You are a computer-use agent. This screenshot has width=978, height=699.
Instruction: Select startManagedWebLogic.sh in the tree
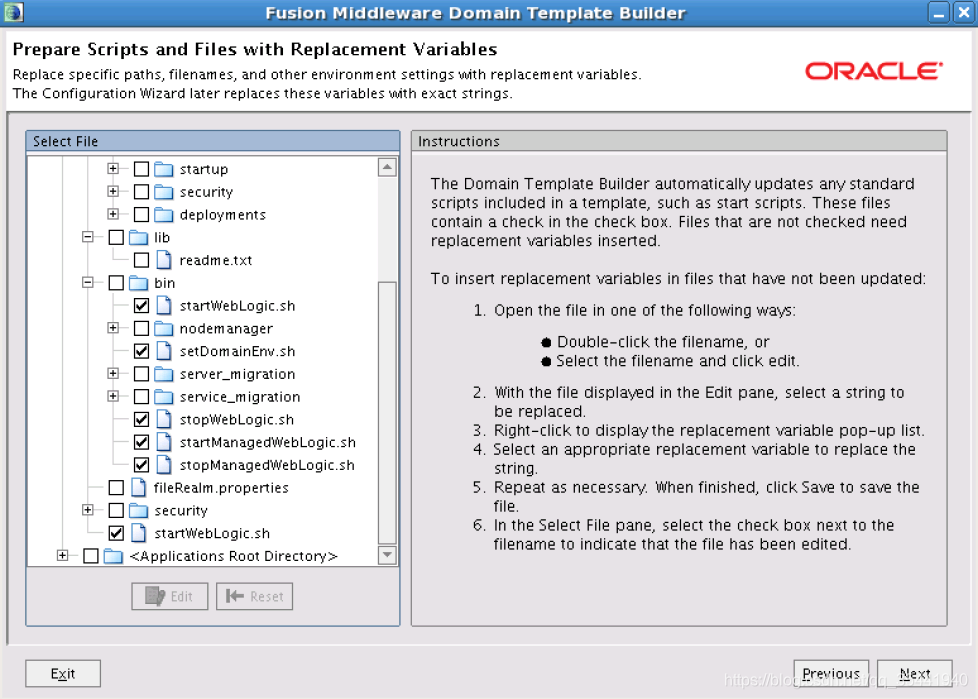[268, 442]
